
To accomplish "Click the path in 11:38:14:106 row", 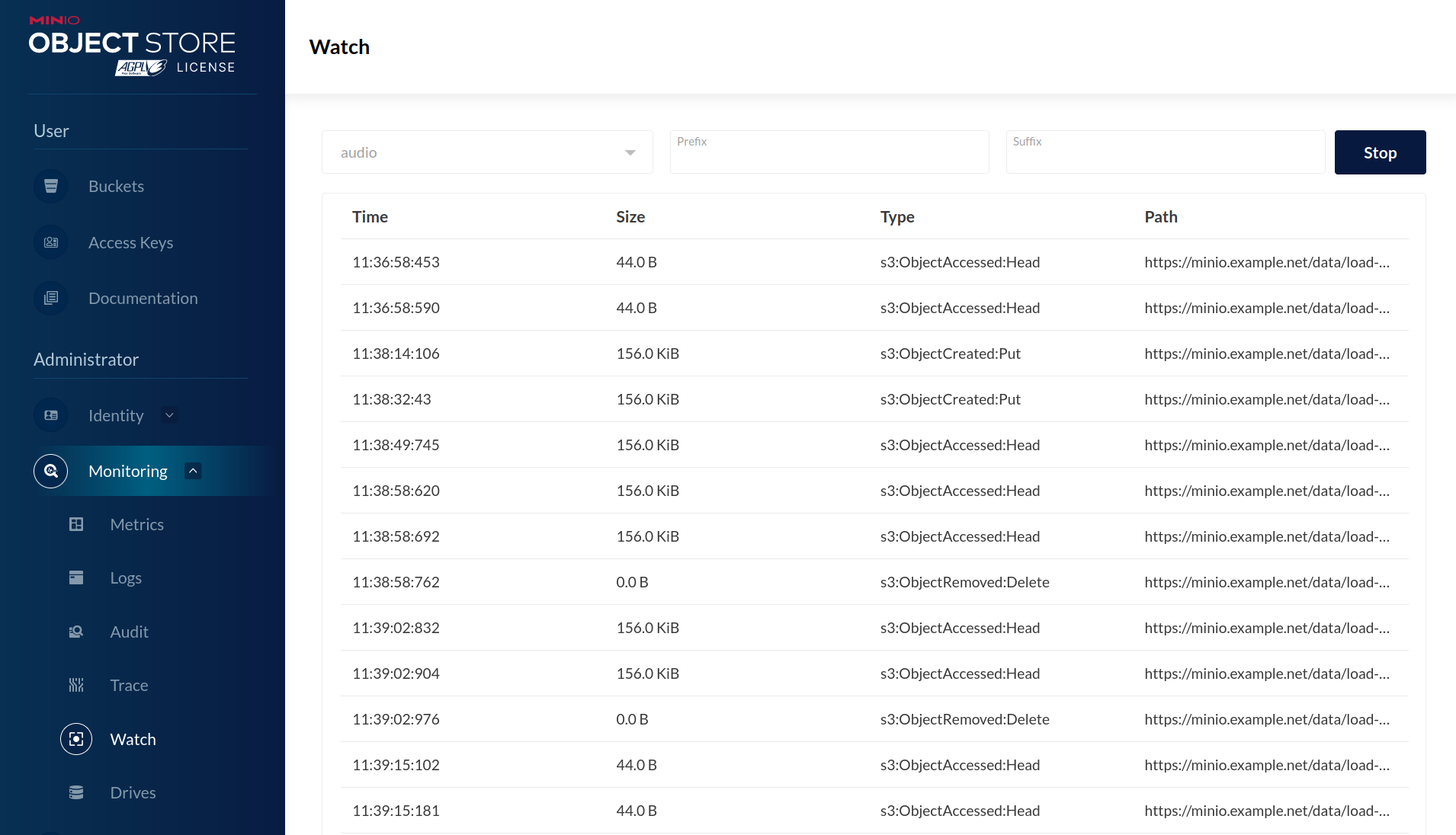I will coord(1266,354).
